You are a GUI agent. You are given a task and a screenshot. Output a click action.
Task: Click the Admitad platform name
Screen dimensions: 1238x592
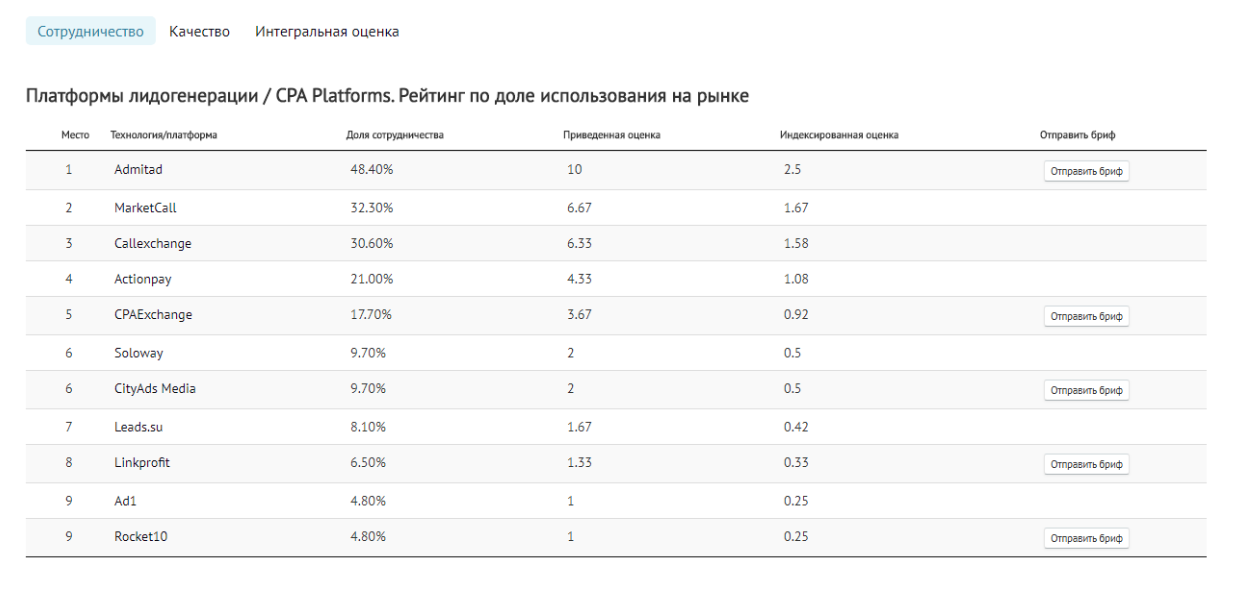click(138, 170)
